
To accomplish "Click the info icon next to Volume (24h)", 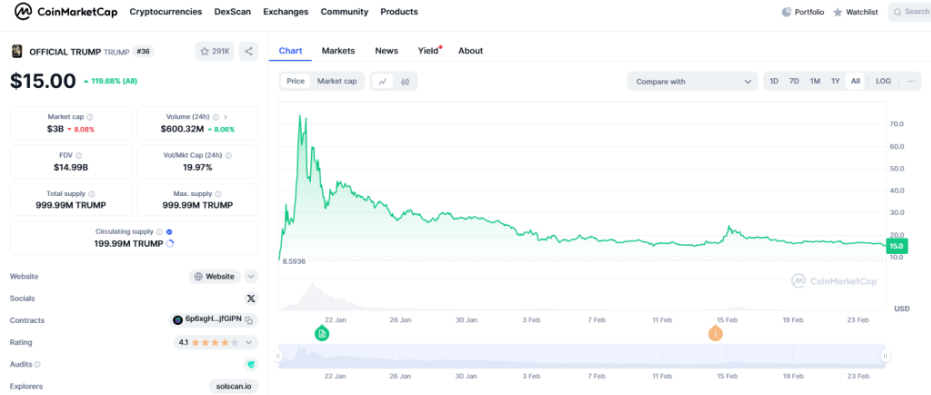I will (x=216, y=117).
